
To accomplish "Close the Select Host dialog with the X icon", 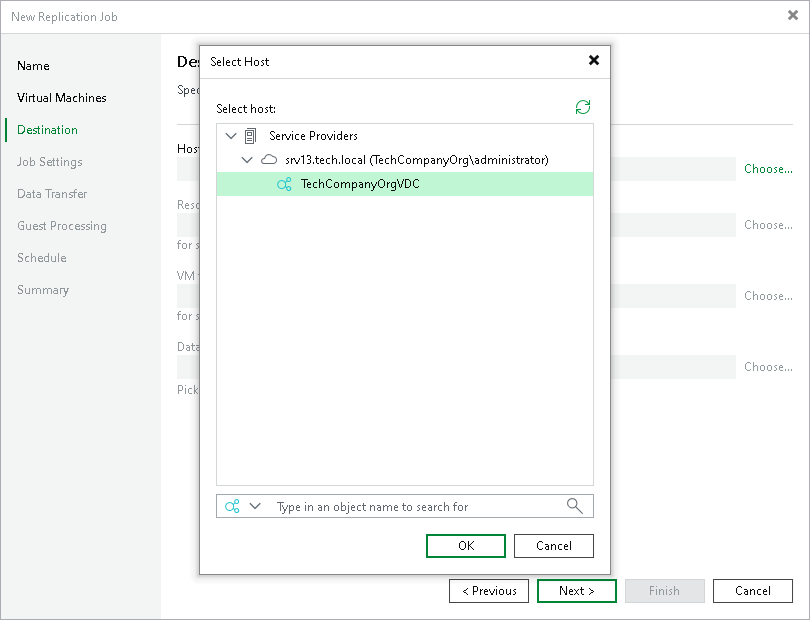I will [594, 60].
